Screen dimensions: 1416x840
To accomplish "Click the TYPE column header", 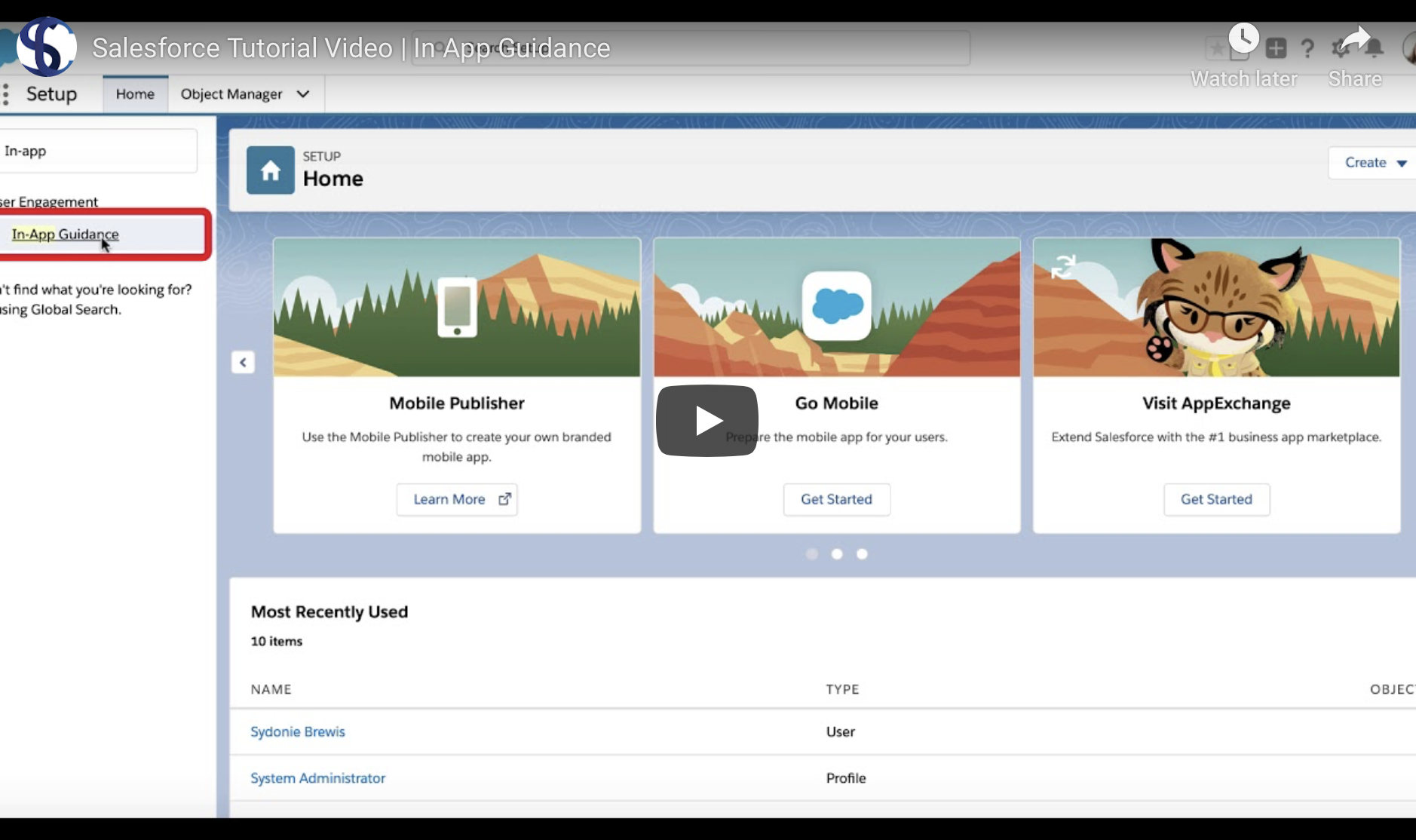I will tap(843, 689).
